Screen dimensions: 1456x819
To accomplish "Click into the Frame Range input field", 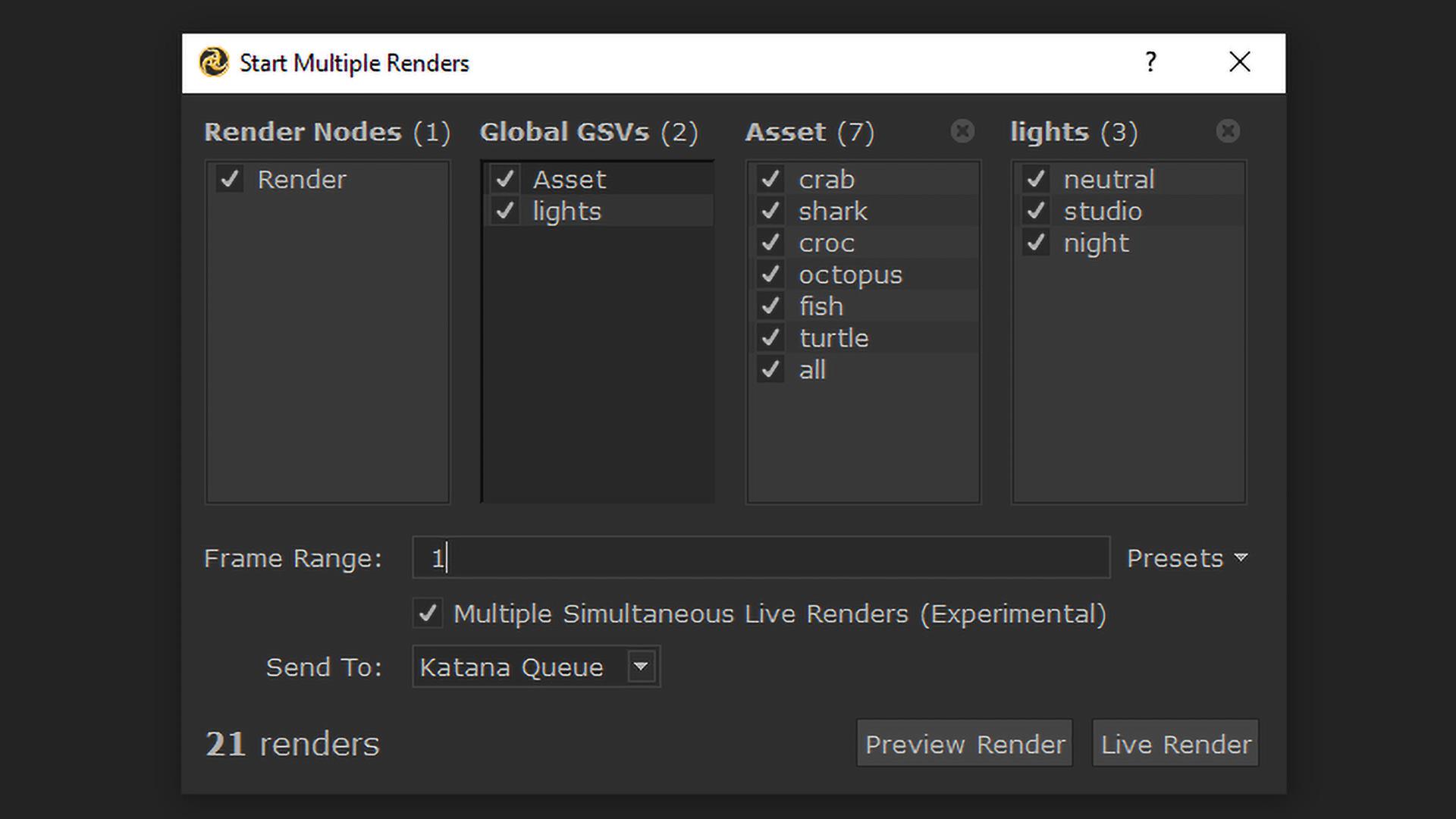I will tap(761, 558).
